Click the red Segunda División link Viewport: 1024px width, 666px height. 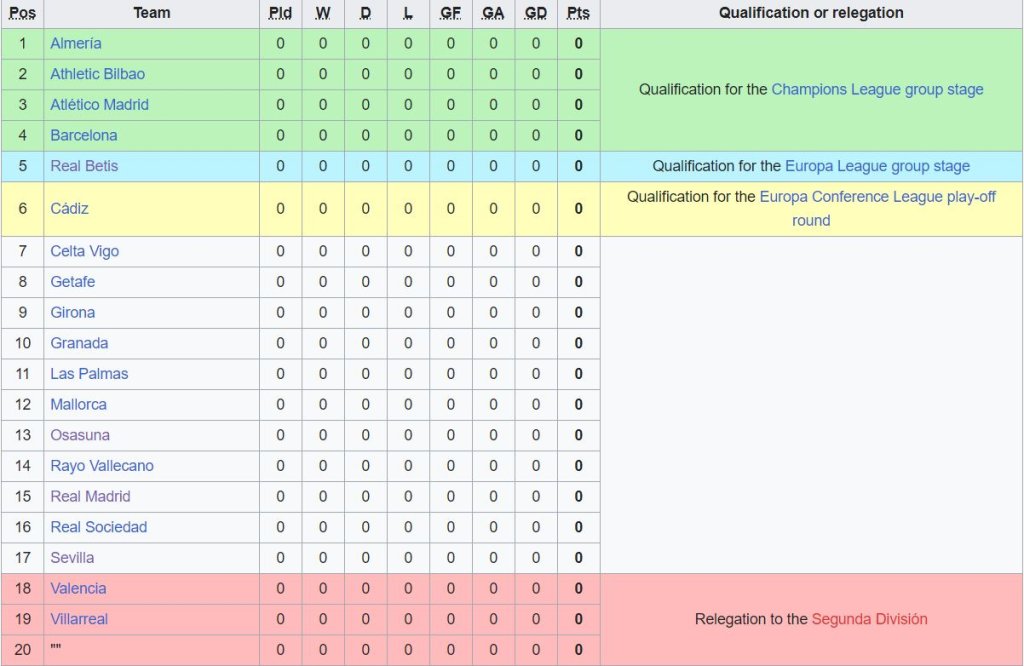(x=869, y=619)
